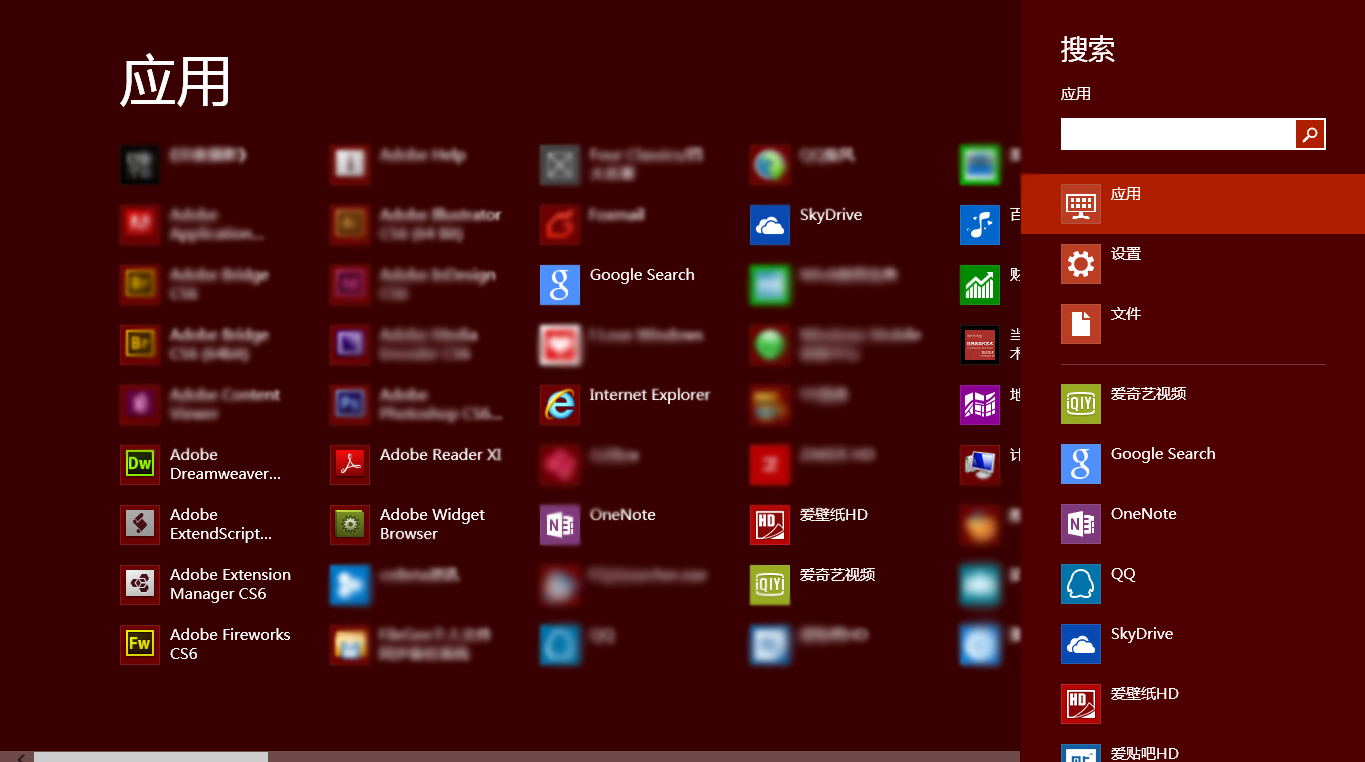Open OneNote icon in apps grid
Screen dimensions: 1365x762
560,525
